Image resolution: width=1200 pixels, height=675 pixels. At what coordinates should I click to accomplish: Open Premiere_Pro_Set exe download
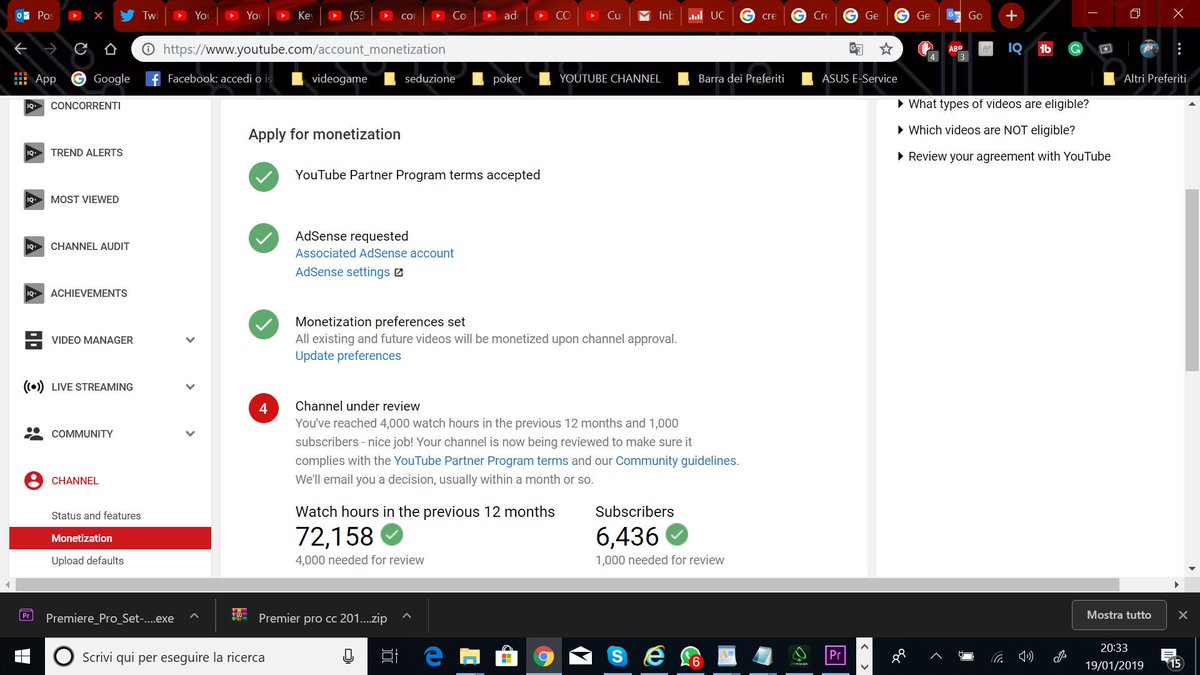(98, 618)
